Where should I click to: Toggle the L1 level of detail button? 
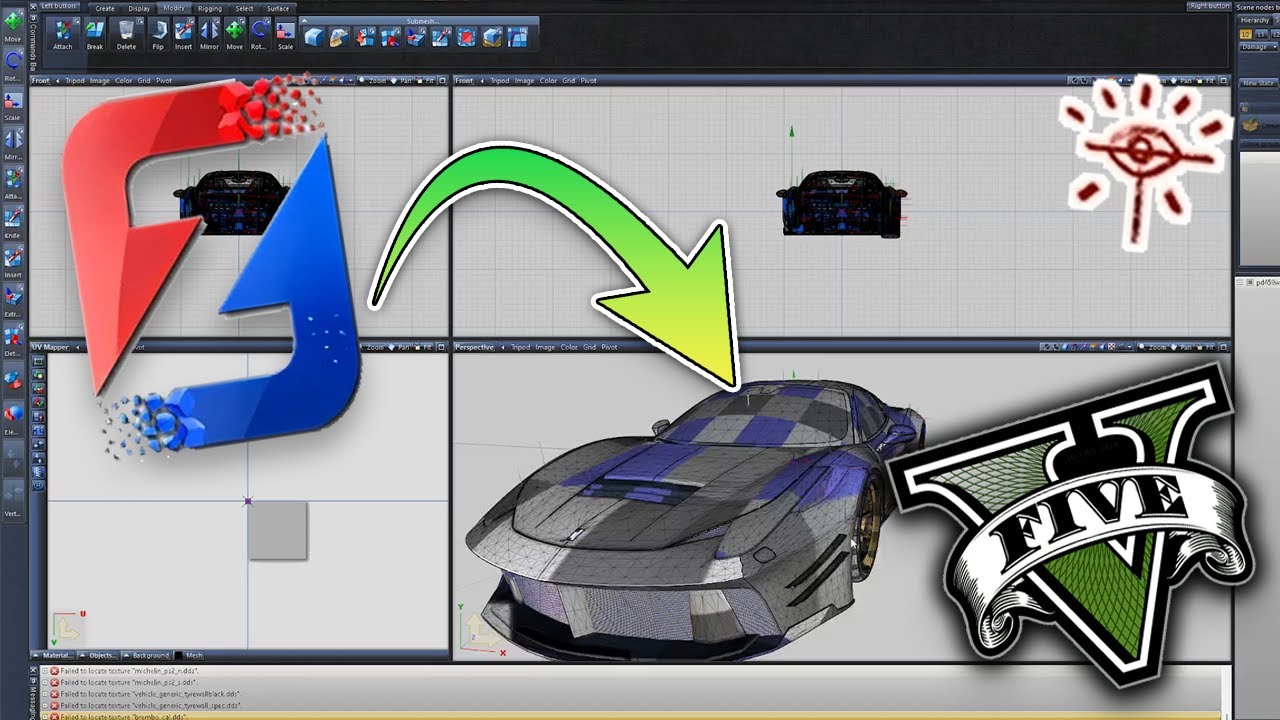pyautogui.click(x=1260, y=34)
